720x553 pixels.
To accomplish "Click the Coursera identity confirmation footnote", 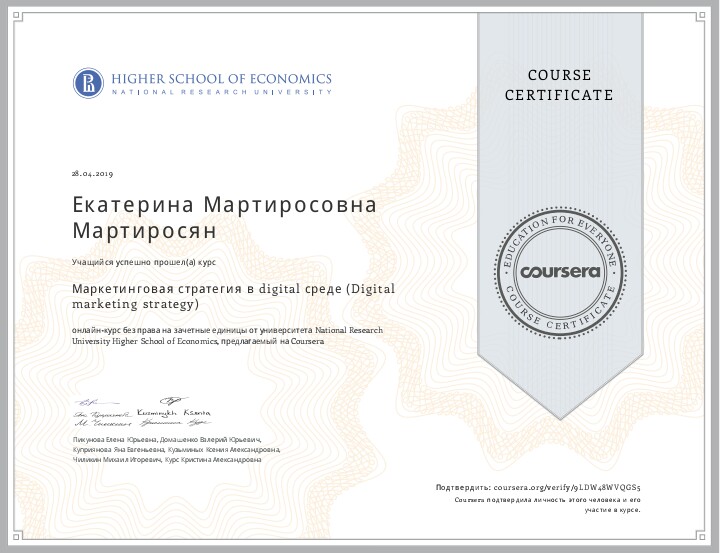I will pos(547,503).
